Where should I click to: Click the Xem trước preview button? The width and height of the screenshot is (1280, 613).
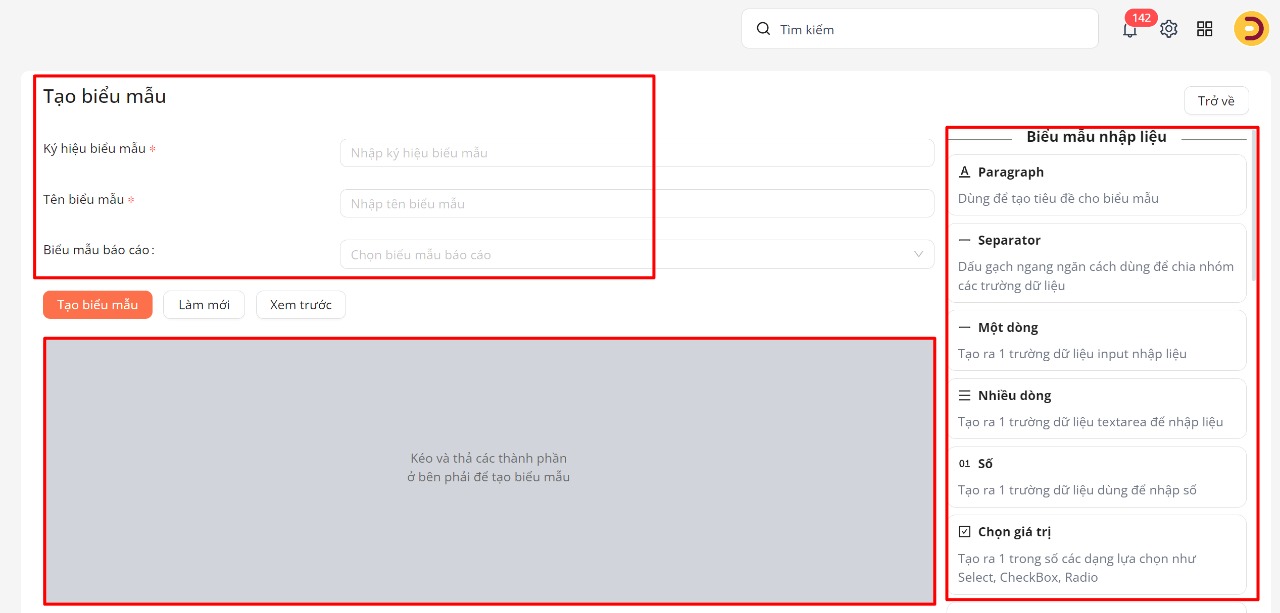300,305
